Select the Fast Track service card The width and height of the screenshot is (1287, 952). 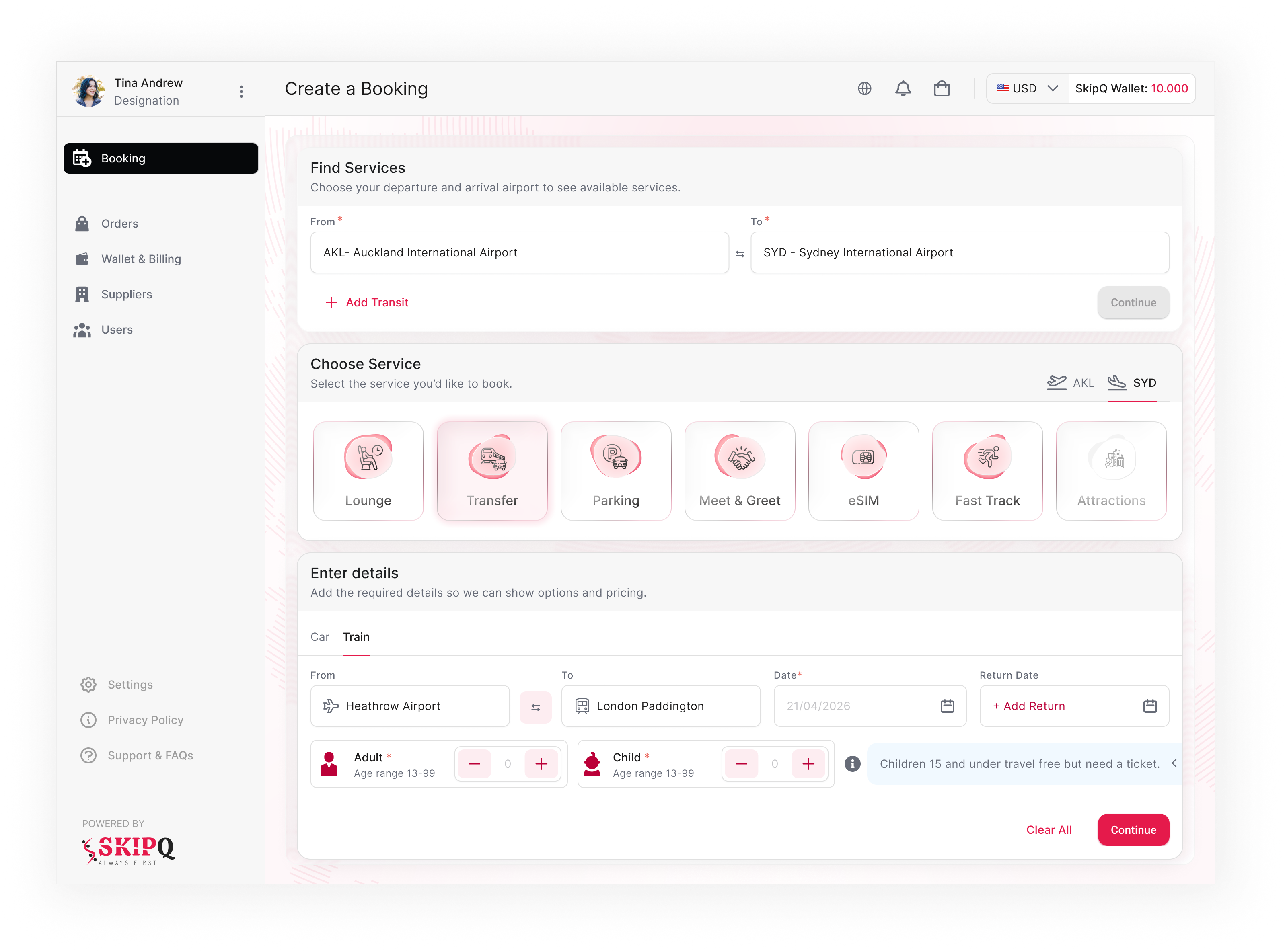click(x=987, y=471)
